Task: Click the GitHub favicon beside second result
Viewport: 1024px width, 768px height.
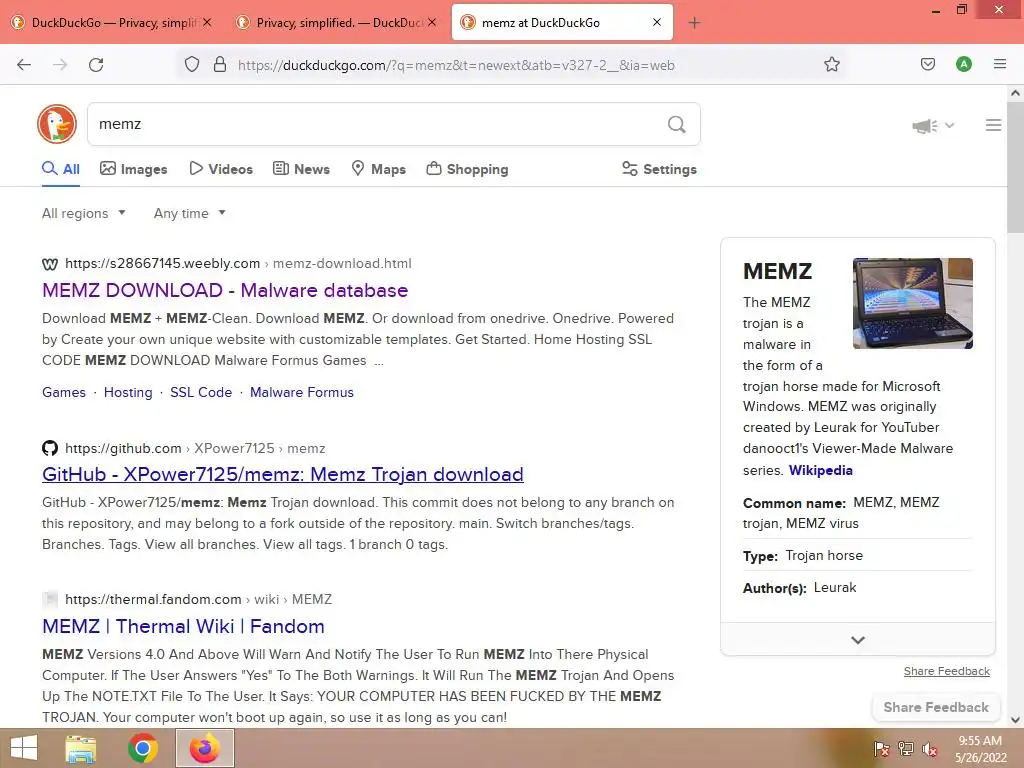Action: click(x=50, y=449)
